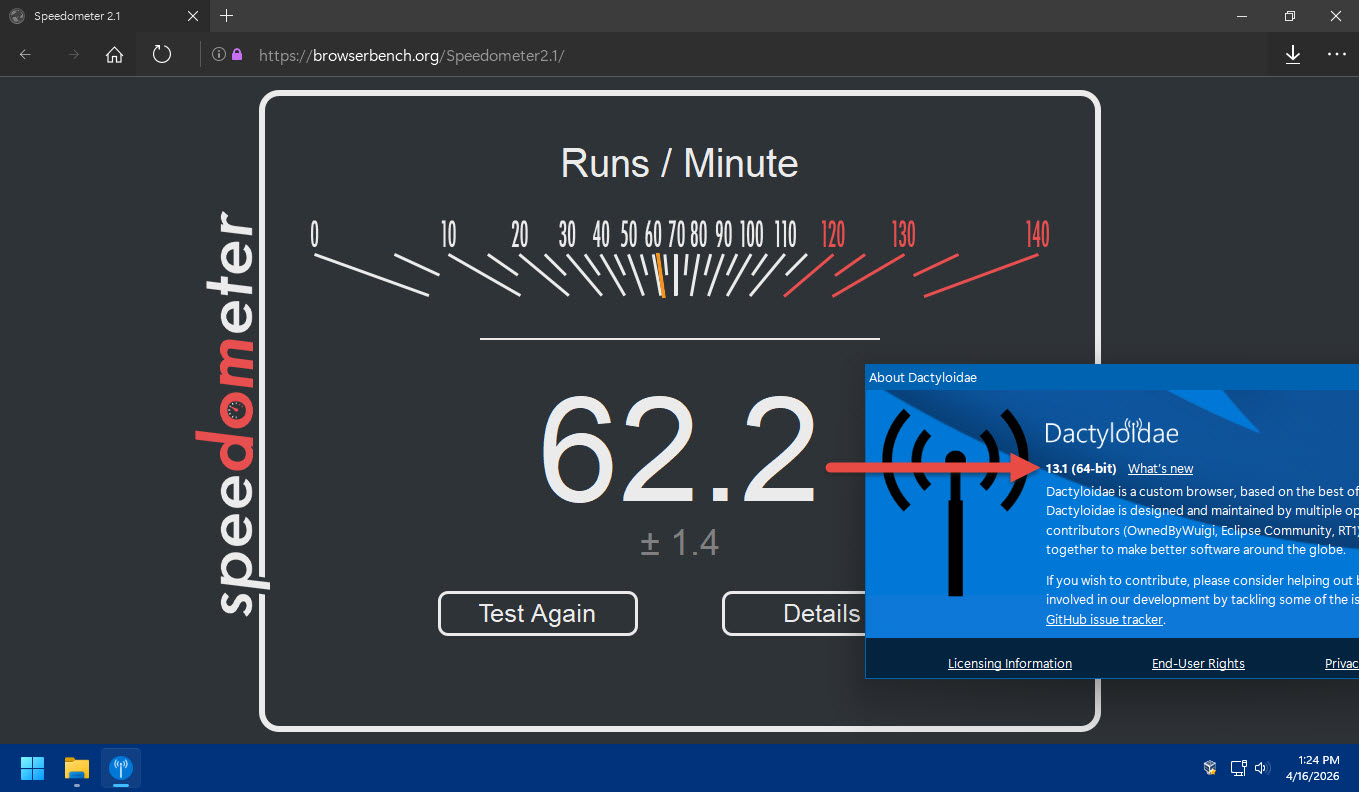Select the Speedometer 2.1 tab

[100, 16]
